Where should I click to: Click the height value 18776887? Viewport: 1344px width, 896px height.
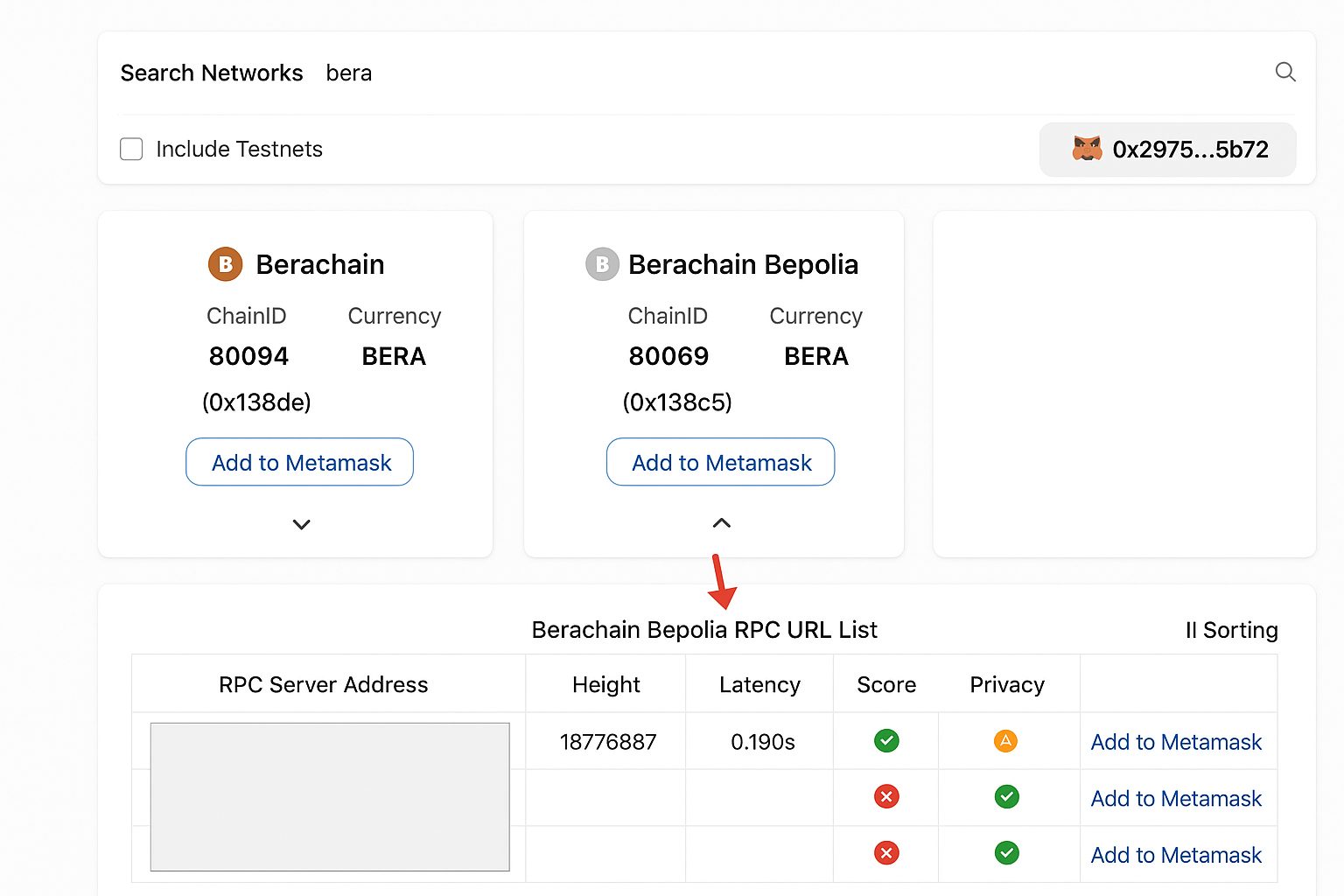pyautogui.click(x=608, y=742)
